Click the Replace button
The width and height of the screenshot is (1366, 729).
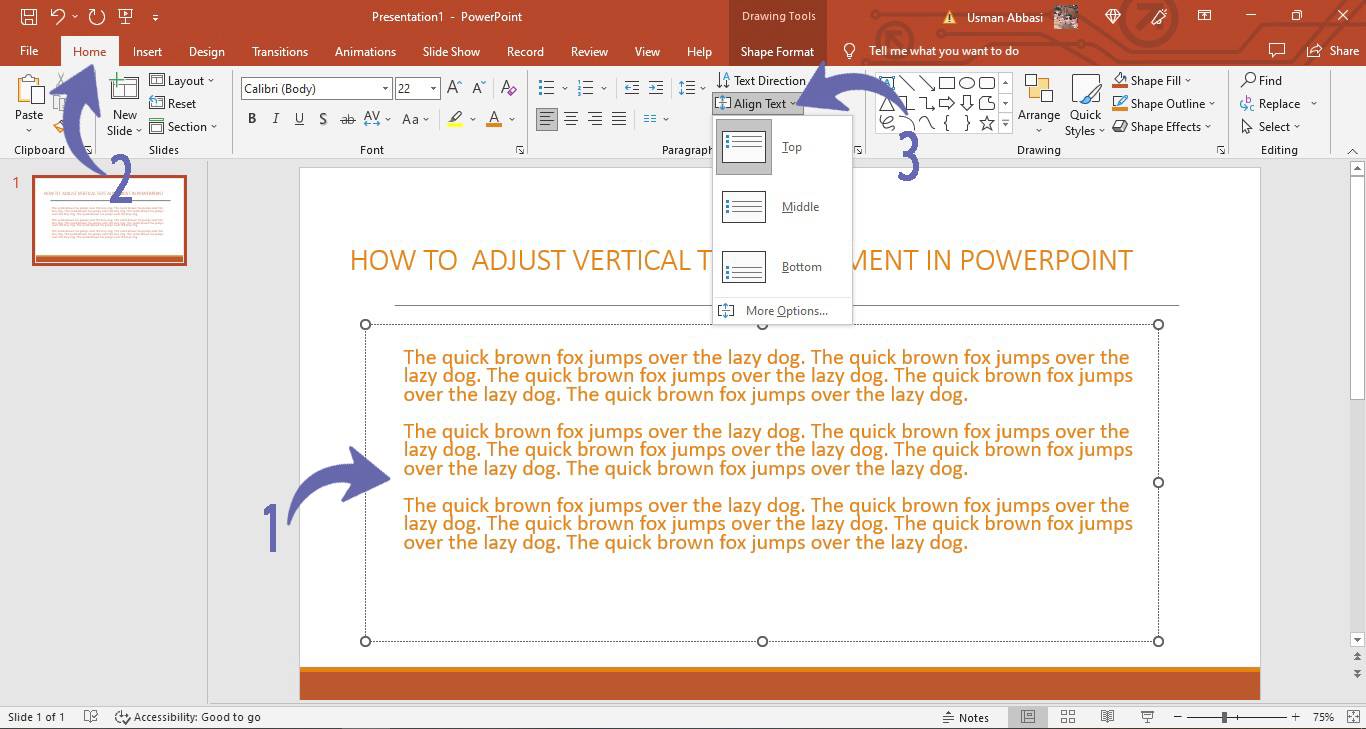pyautogui.click(x=1278, y=103)
